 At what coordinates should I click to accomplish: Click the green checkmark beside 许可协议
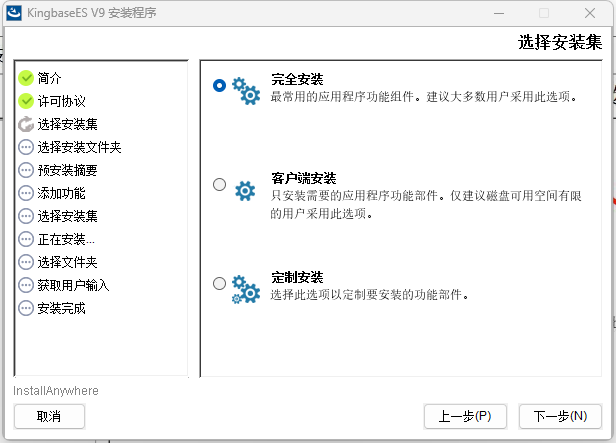click(x=26, y=101)
